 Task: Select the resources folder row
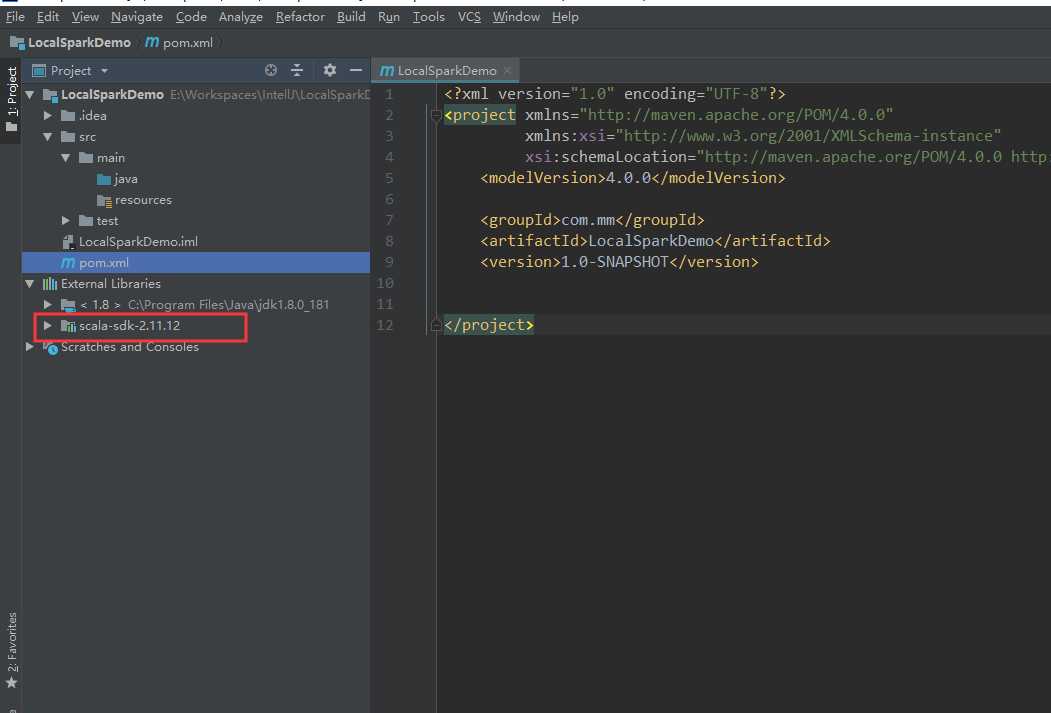coord(196,200)
